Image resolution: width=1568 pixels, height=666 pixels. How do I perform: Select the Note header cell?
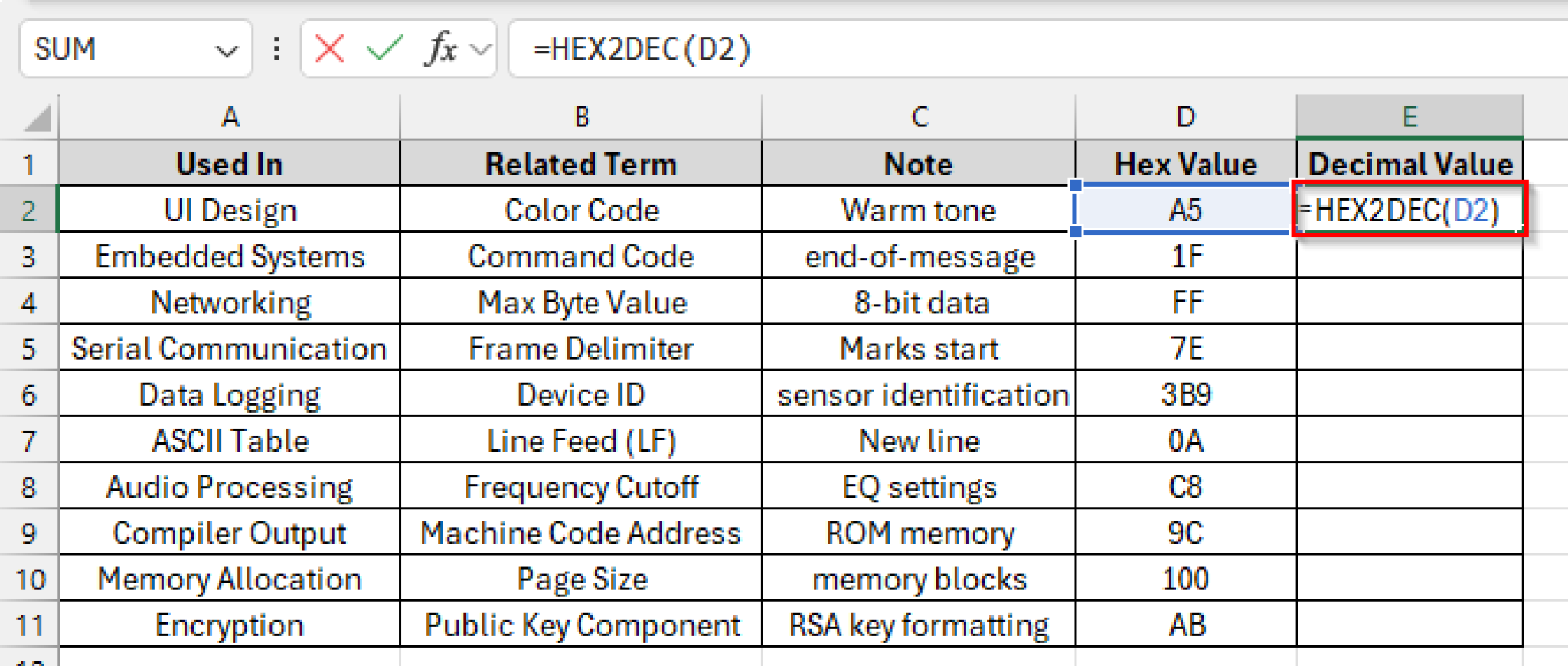pyautogui.click(x=918, y=163)
